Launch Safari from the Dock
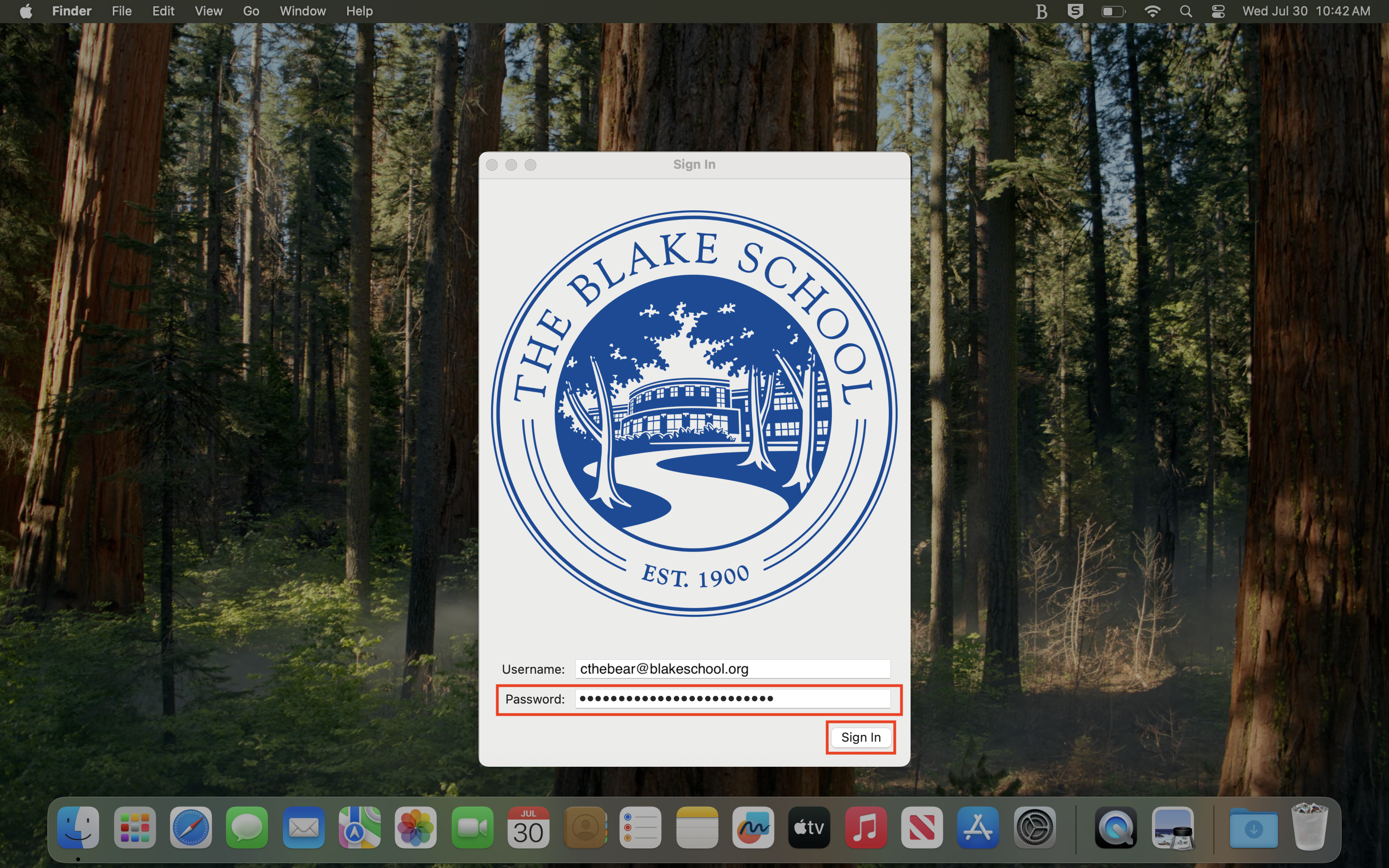Screen dimensions: 1389x868 pyautogui.click(x=191, y=827)
